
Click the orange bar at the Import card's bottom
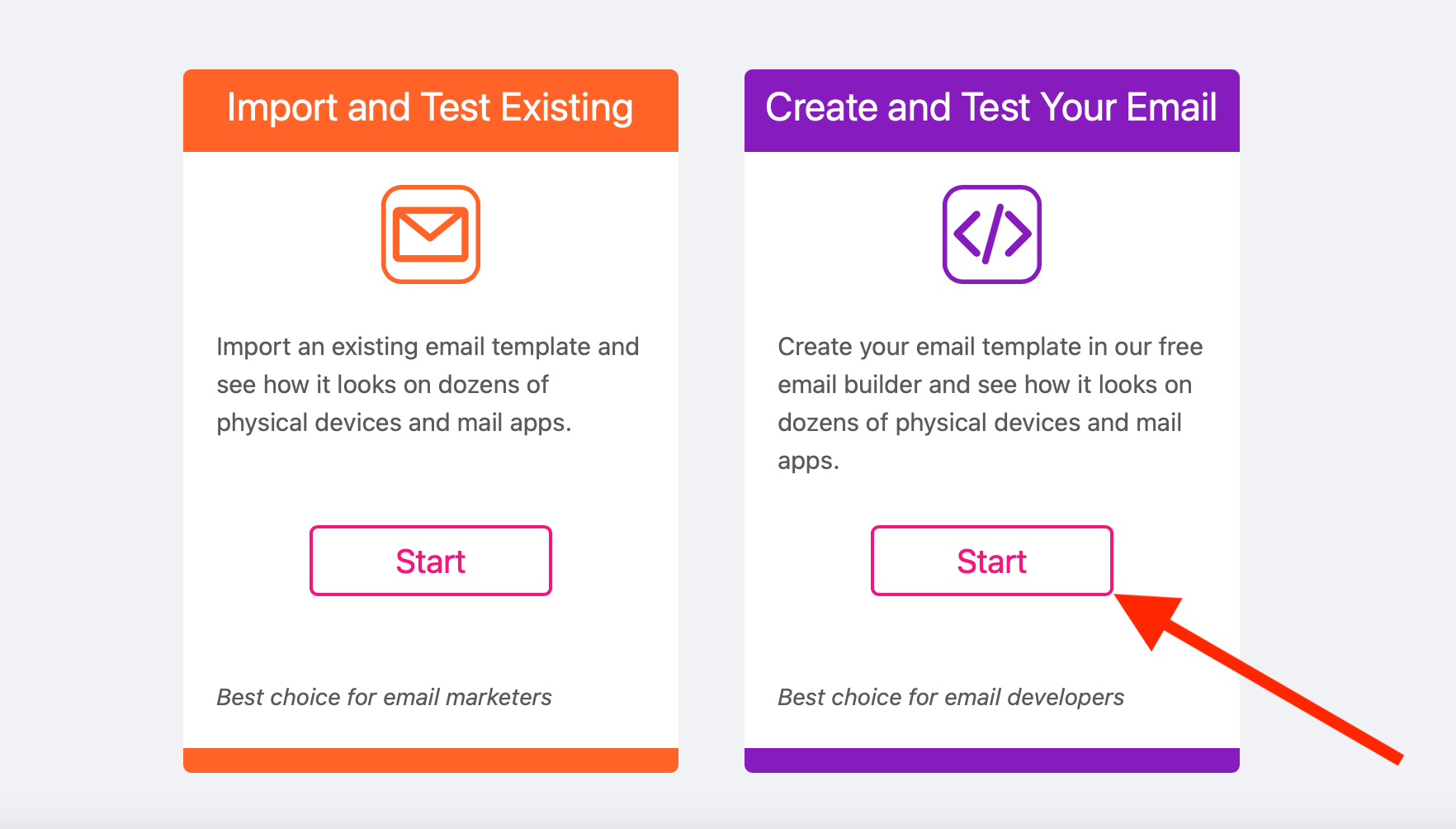[x=431, y=760]
